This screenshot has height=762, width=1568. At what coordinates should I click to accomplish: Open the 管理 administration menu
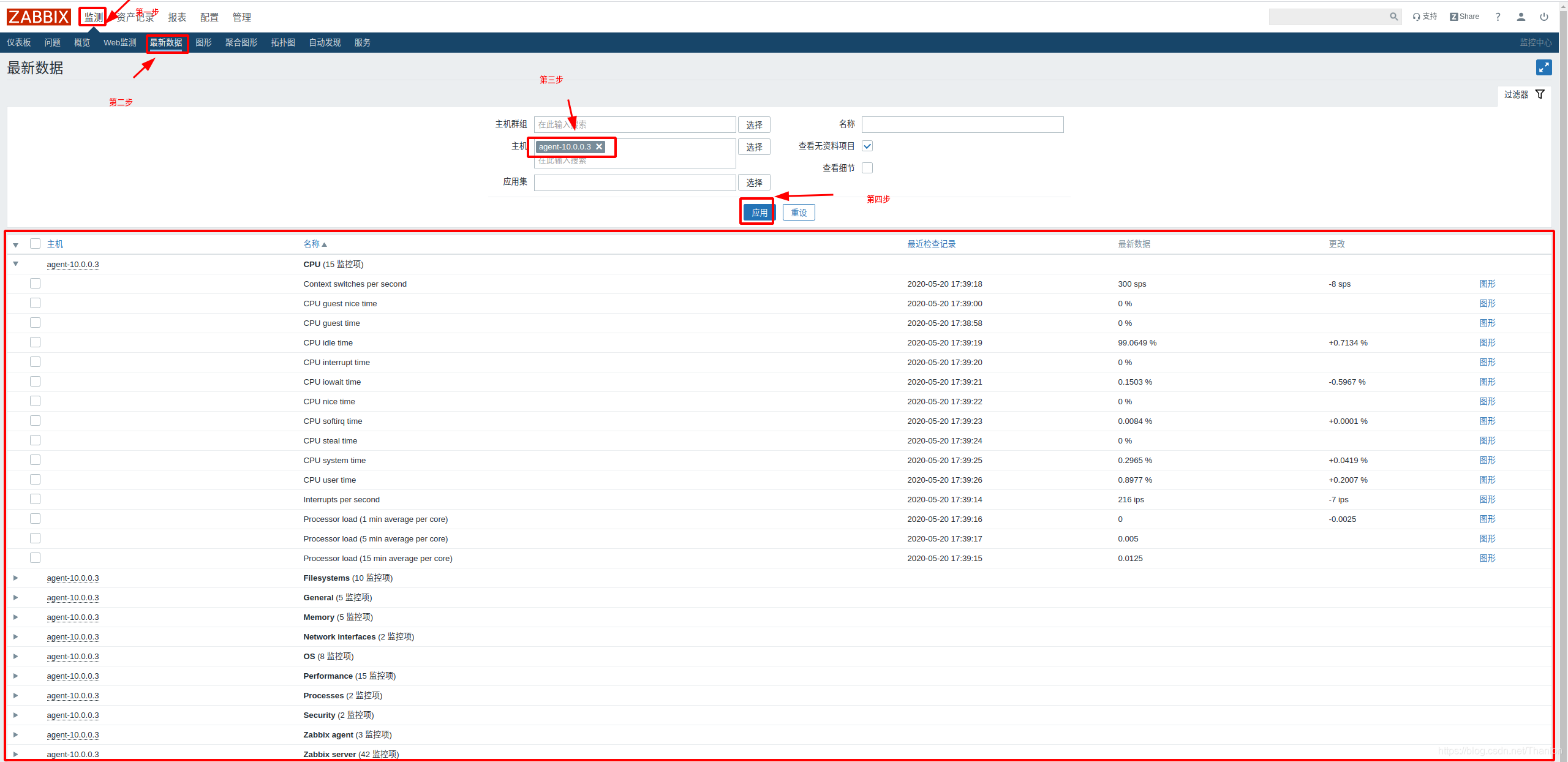242,17
